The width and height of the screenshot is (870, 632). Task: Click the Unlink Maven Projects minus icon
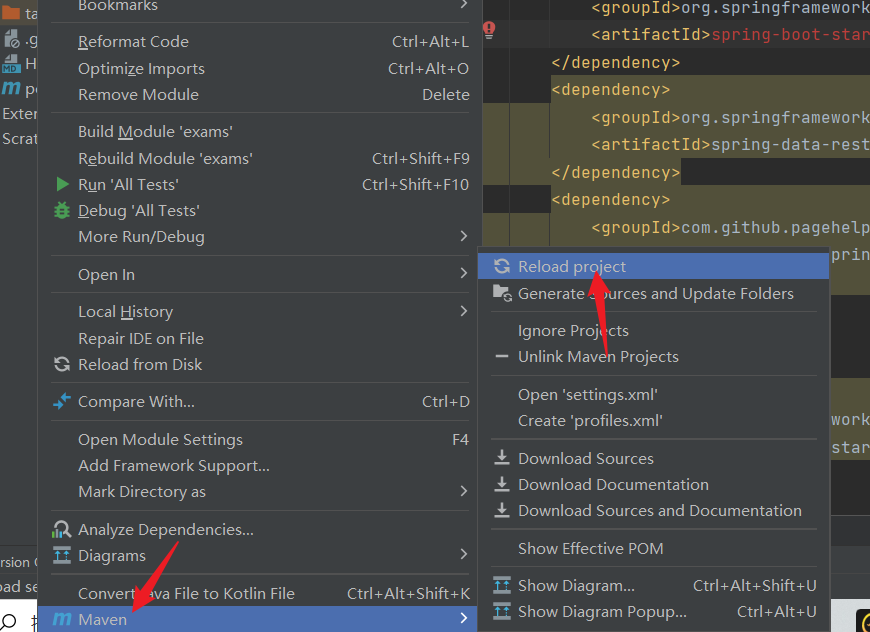[502, 356]
